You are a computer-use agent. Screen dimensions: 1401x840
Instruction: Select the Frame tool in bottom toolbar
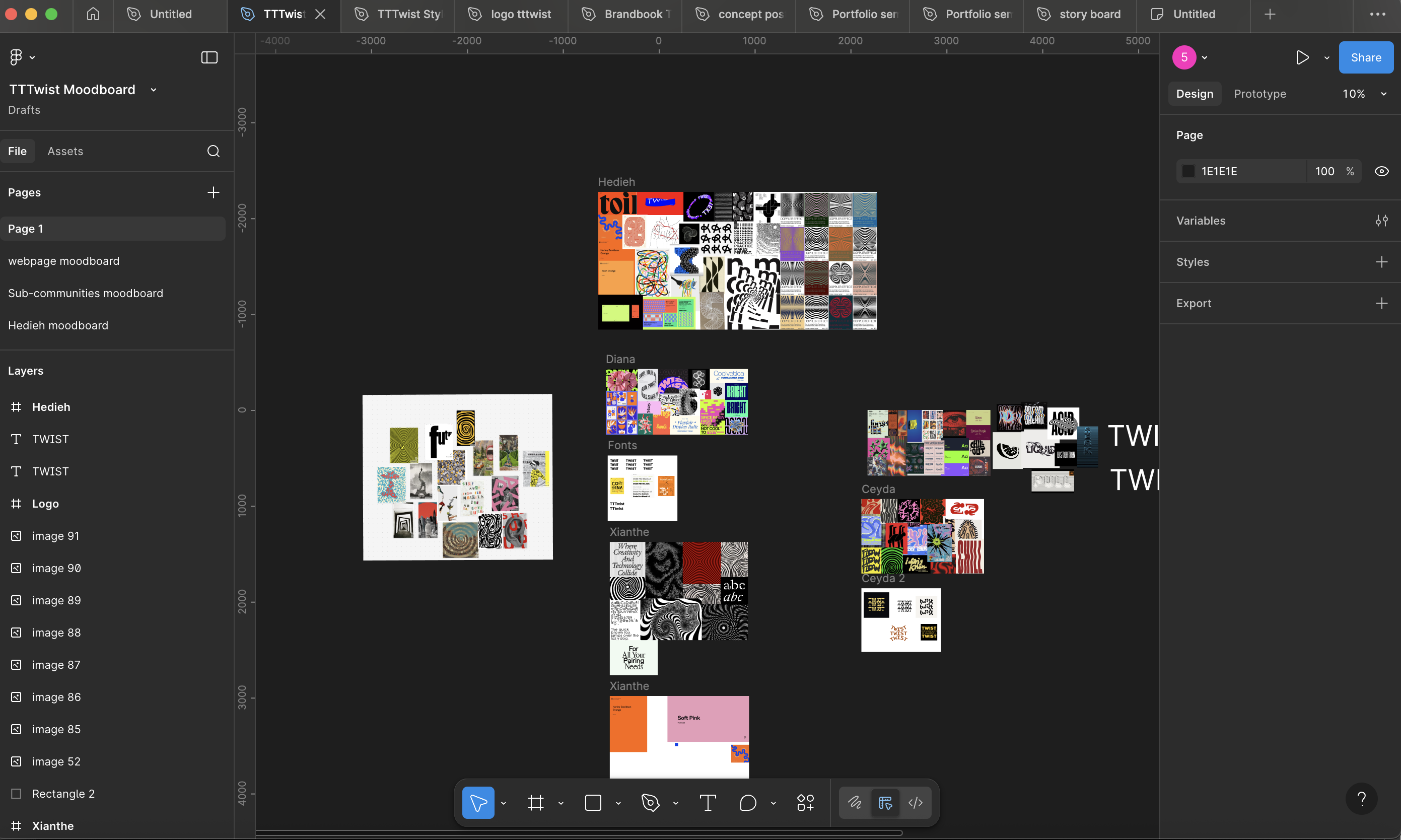535,803
